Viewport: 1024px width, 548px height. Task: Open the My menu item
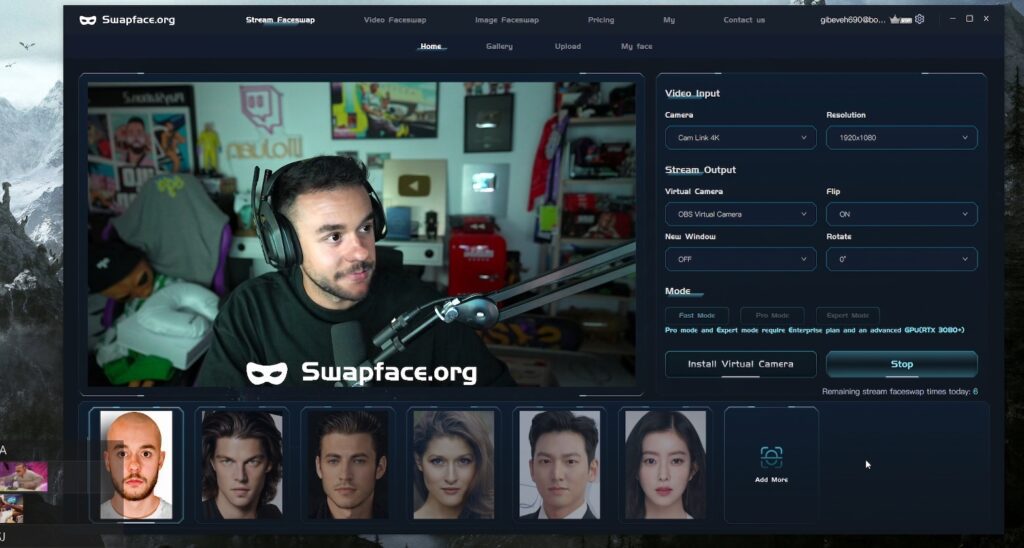pyautogui.click(x=669, y=20)
